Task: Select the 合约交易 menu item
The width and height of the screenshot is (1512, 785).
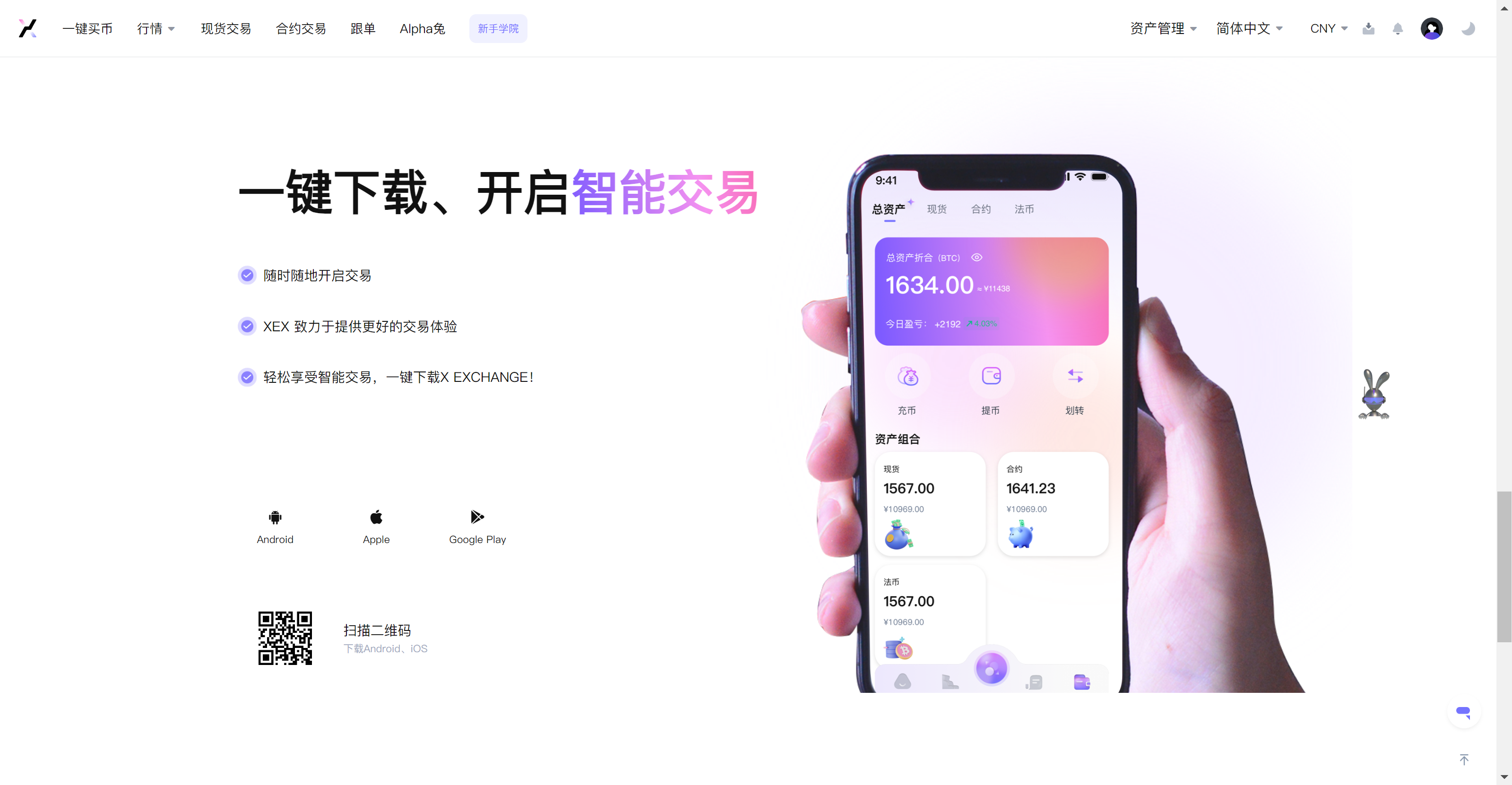Action: tap(302, 28)
